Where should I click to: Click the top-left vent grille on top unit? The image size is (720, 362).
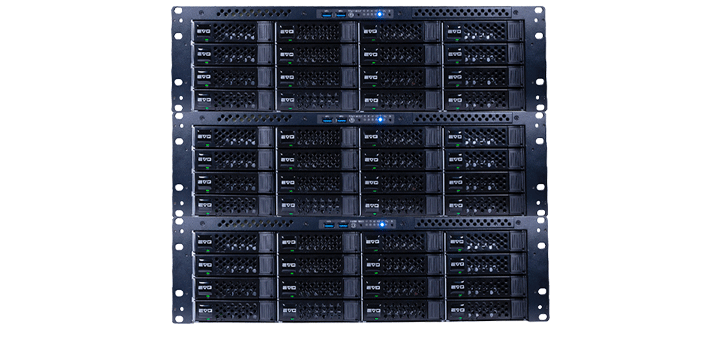[253, 13]
